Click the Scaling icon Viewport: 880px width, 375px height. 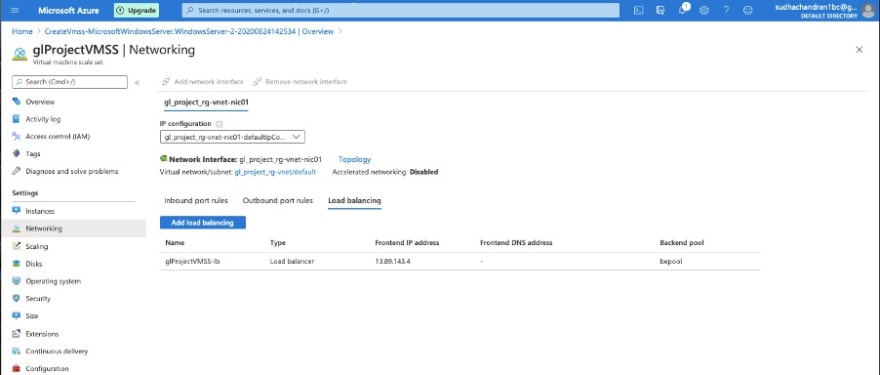pyautogui.click(x=16, y=246)
